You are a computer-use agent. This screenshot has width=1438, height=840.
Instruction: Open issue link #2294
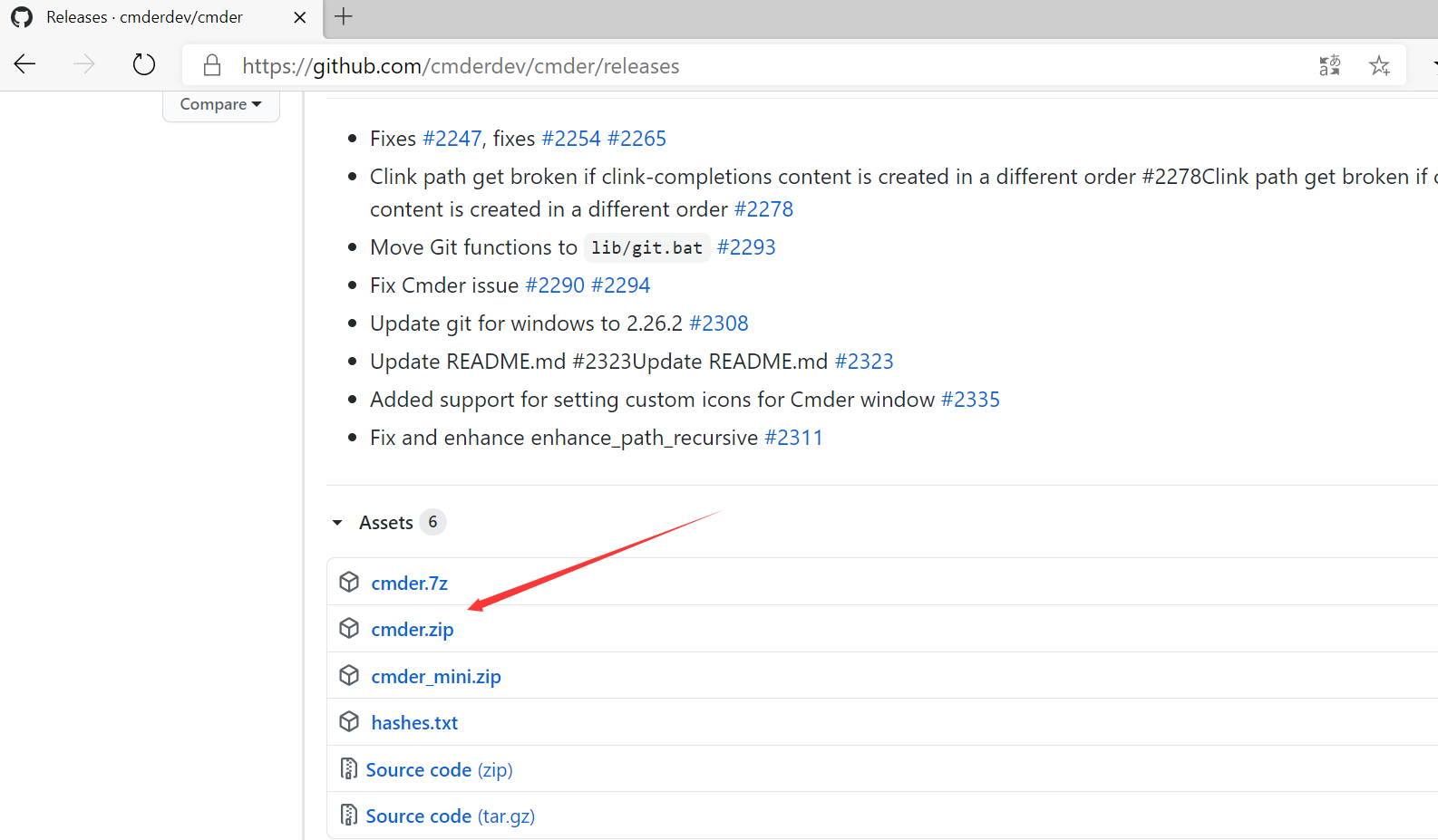pos(621,285)
